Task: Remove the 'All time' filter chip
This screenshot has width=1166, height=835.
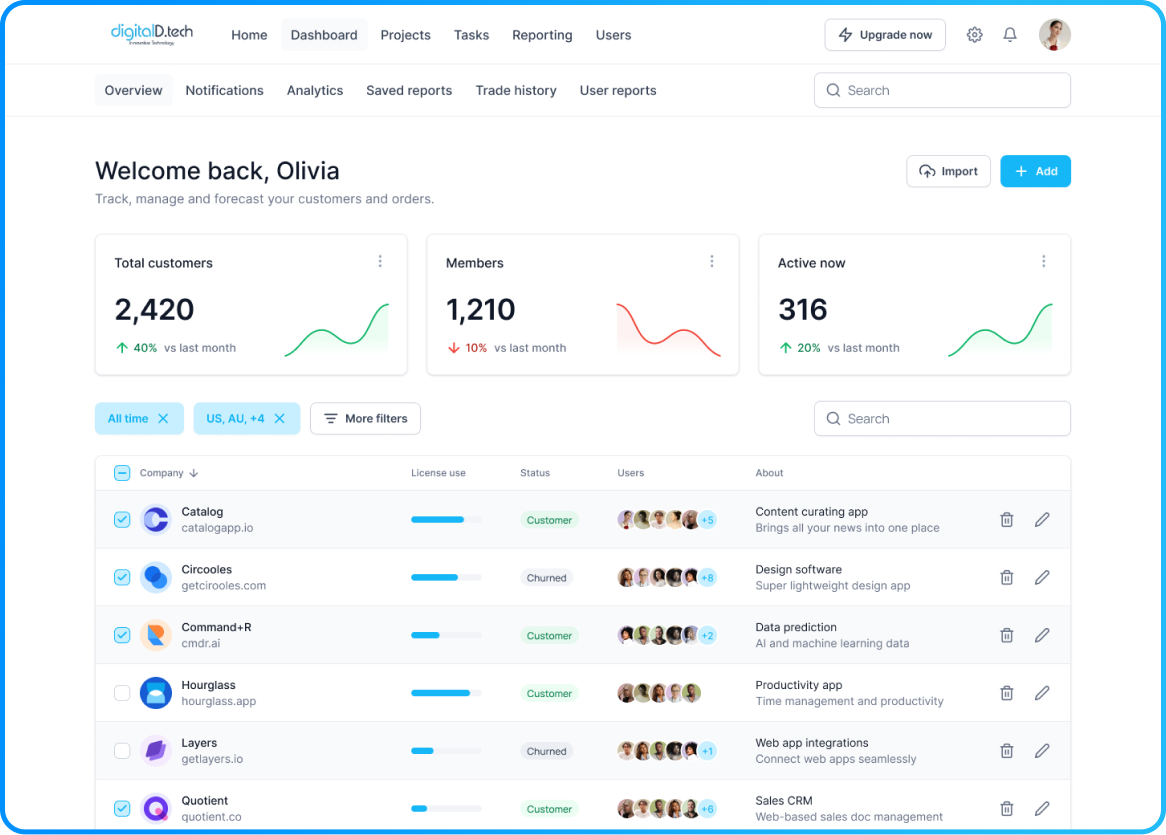Action: [163, 419]
